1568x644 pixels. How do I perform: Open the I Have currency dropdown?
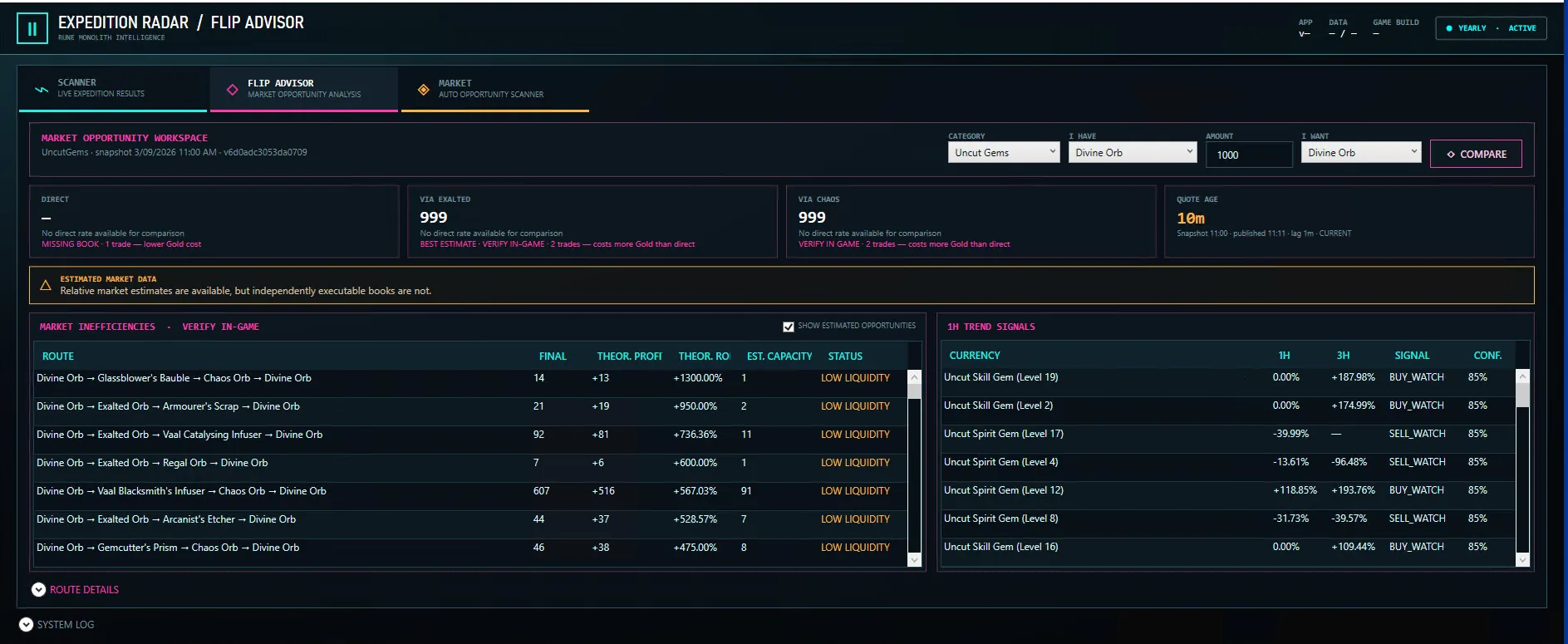pyautogui.click(x=1133, y=152)
